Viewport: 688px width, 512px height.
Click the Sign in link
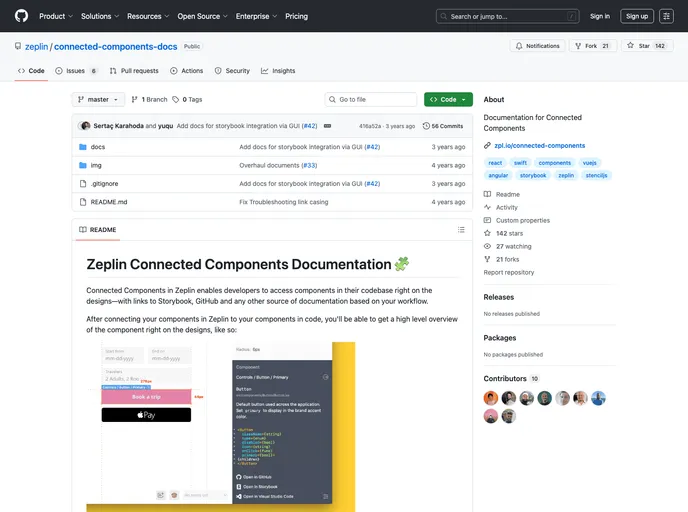pyautogui.click(x=599, y=16)
